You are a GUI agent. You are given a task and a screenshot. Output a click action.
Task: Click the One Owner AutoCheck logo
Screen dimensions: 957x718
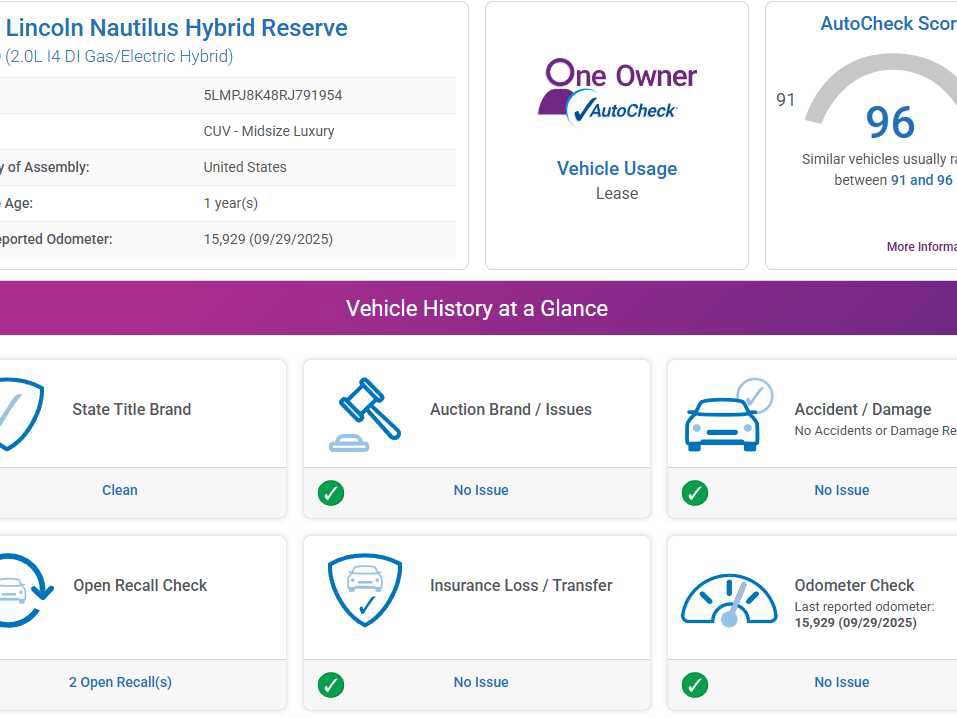pos(616,92)
